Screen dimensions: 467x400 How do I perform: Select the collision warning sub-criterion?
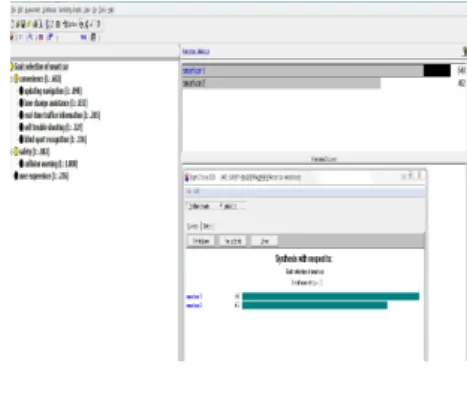pyautogui.click(x=51, y=164)
